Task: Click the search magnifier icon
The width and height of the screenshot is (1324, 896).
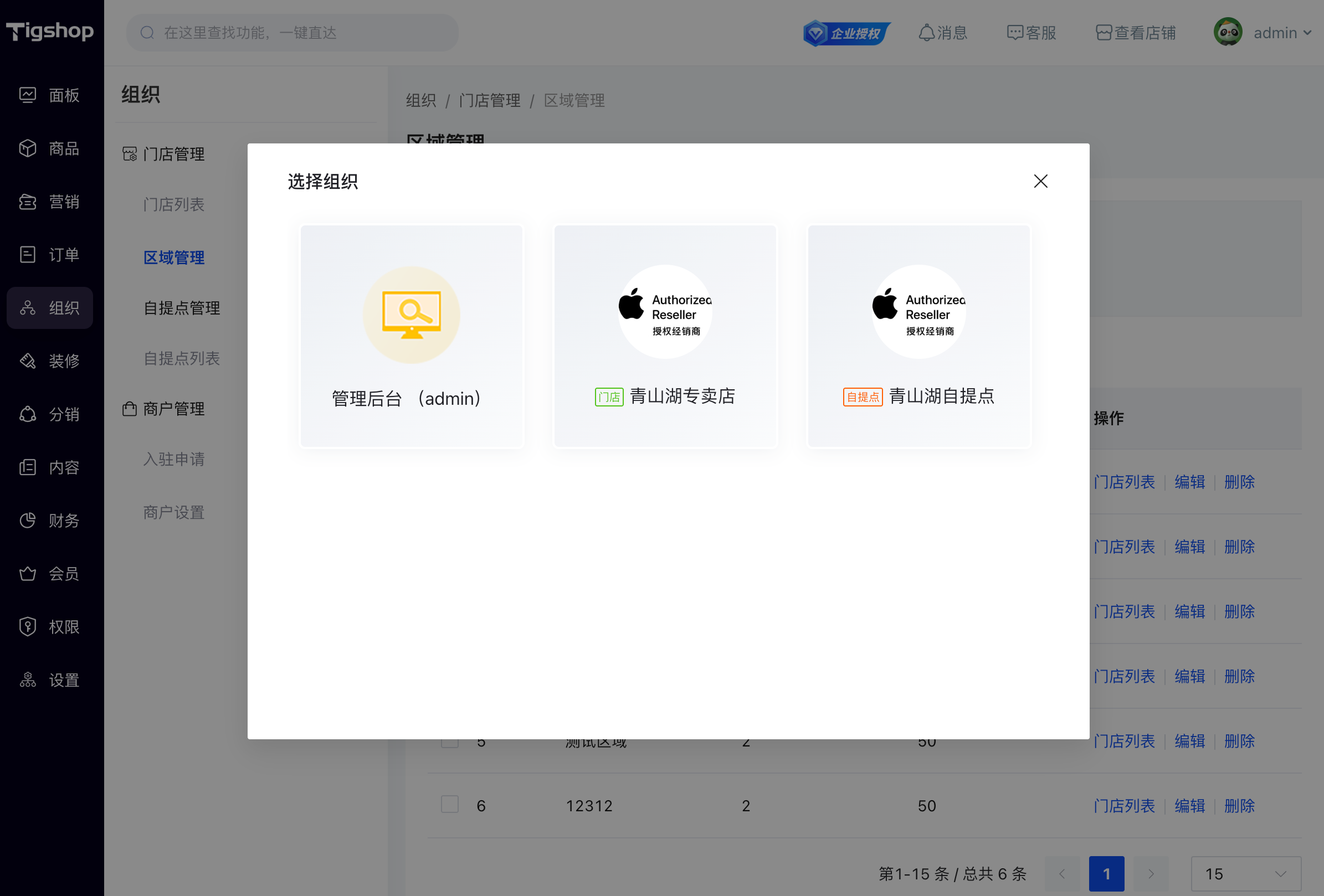Action: [147, 33]
